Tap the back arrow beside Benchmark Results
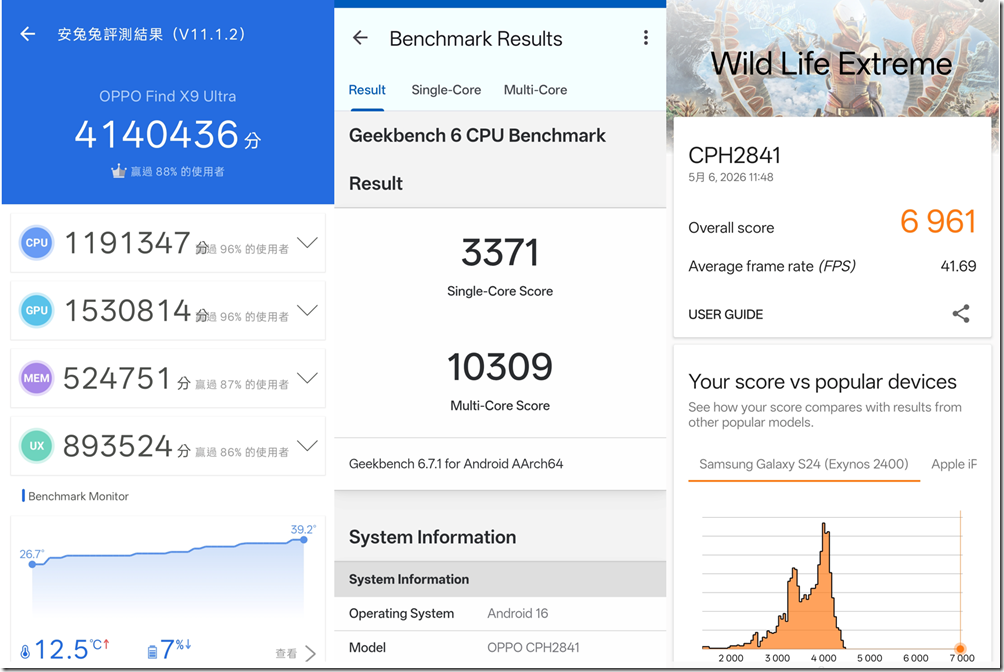 click(360, 38)
